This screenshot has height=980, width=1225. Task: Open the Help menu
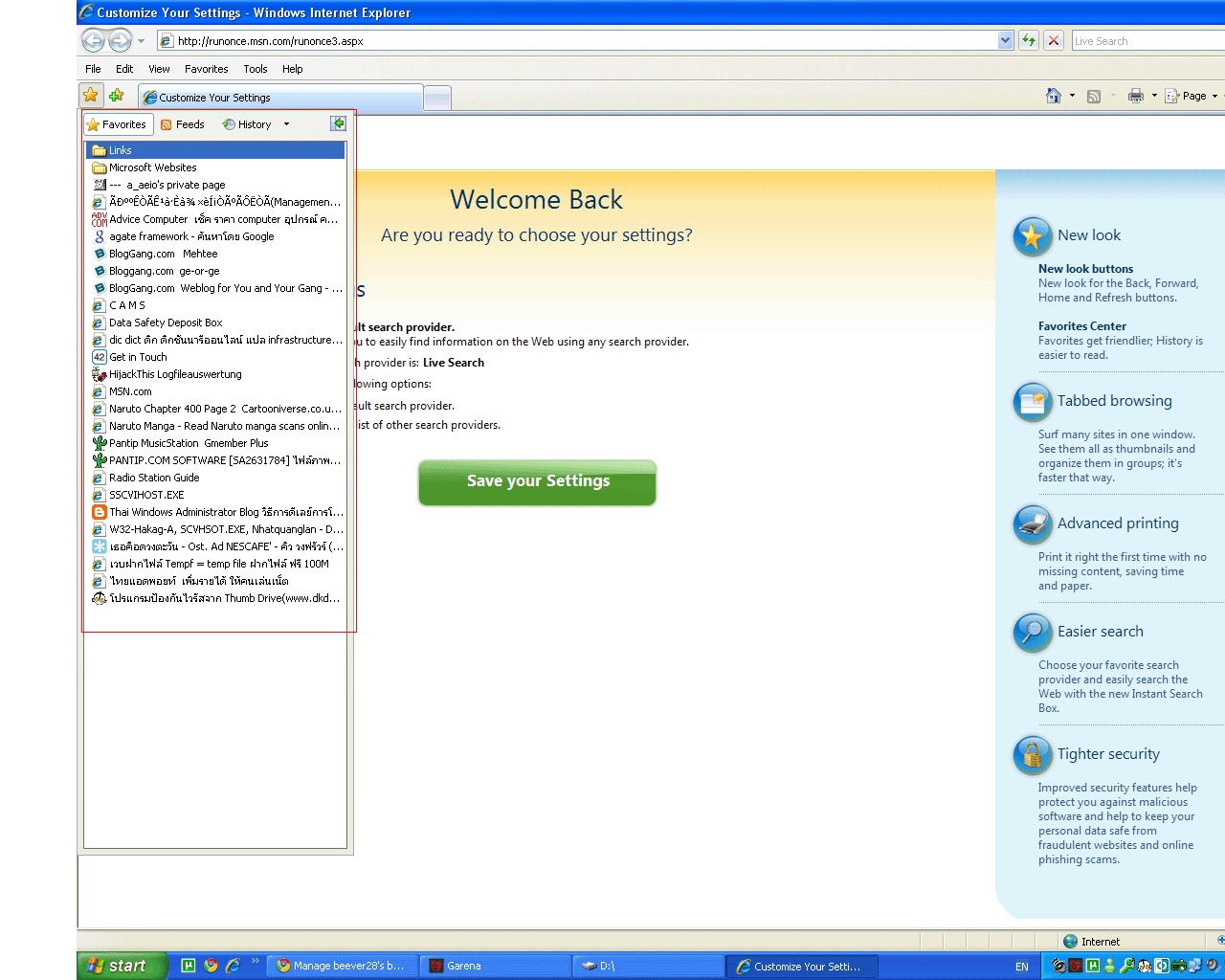[292, 69]
